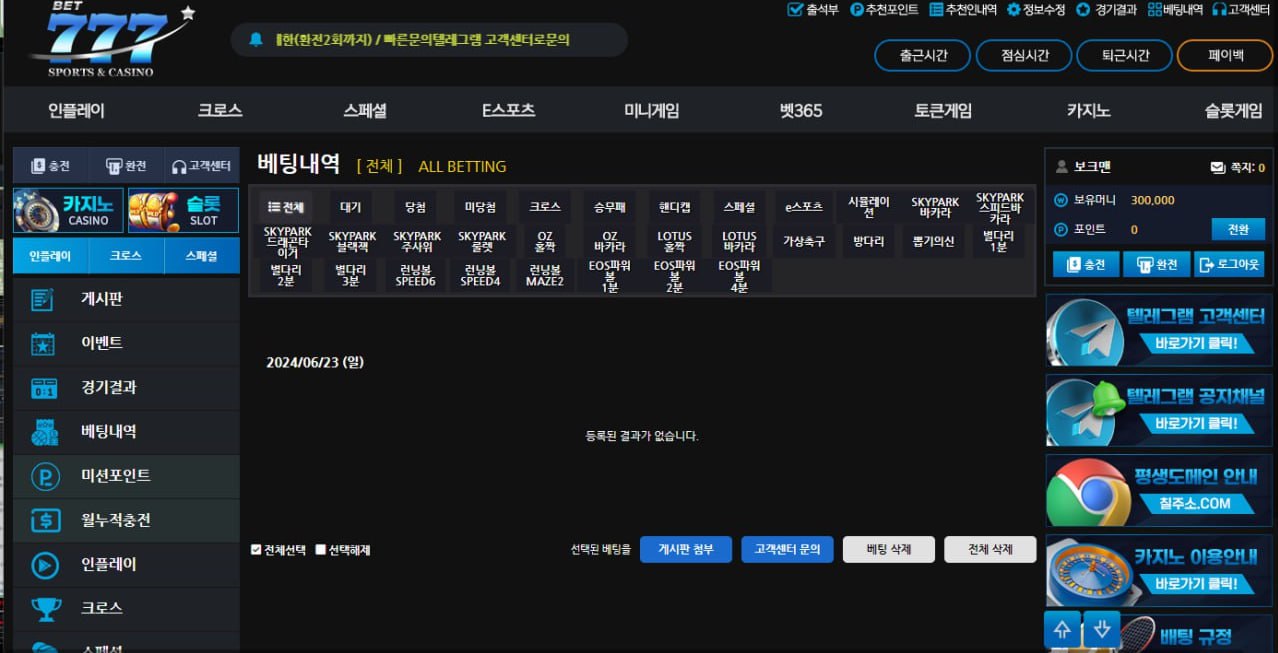Click the notification bell icon
Image resolution: width=1278 pixels, height=653 pixels.
tap(256, 40)
